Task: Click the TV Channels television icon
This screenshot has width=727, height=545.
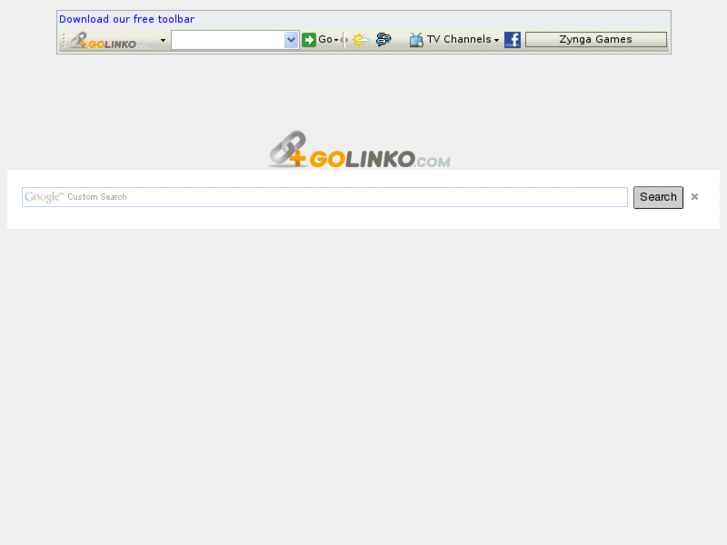Action: point(416,40)
